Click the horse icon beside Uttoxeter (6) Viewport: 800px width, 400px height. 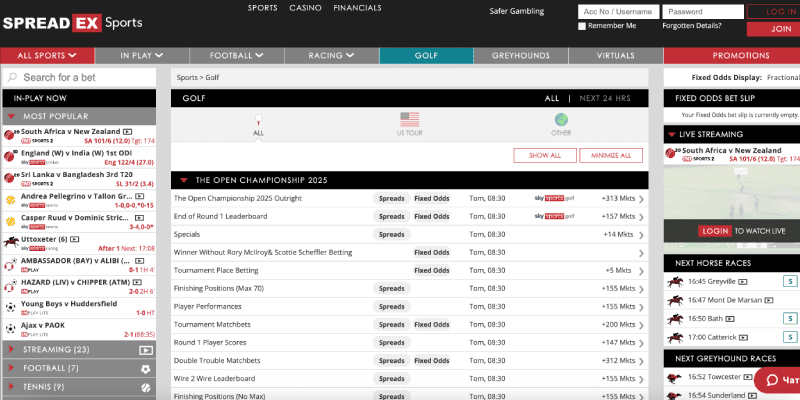[x=10, y=242]
